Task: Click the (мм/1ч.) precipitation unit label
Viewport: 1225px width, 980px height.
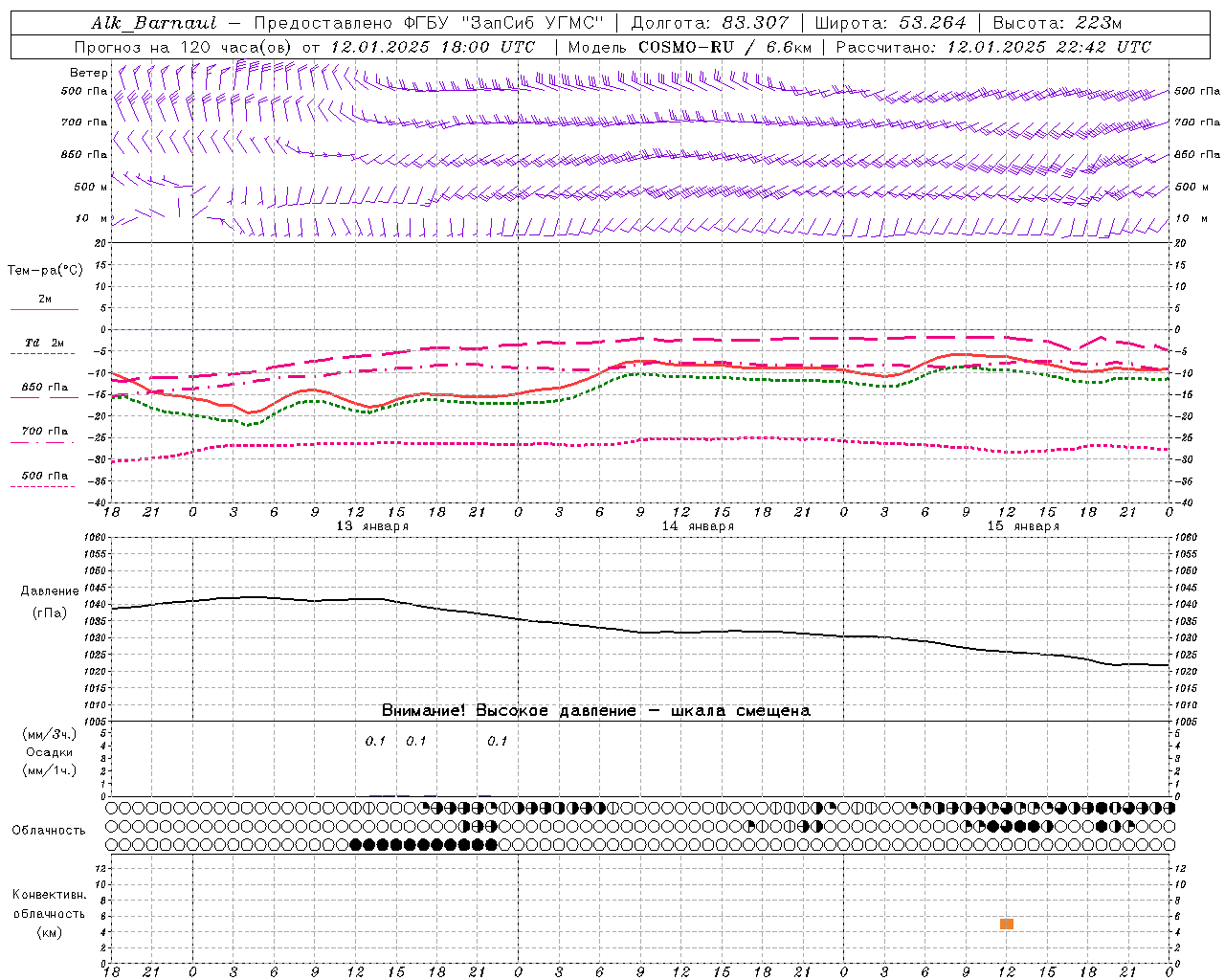Action: pos(50,770)
